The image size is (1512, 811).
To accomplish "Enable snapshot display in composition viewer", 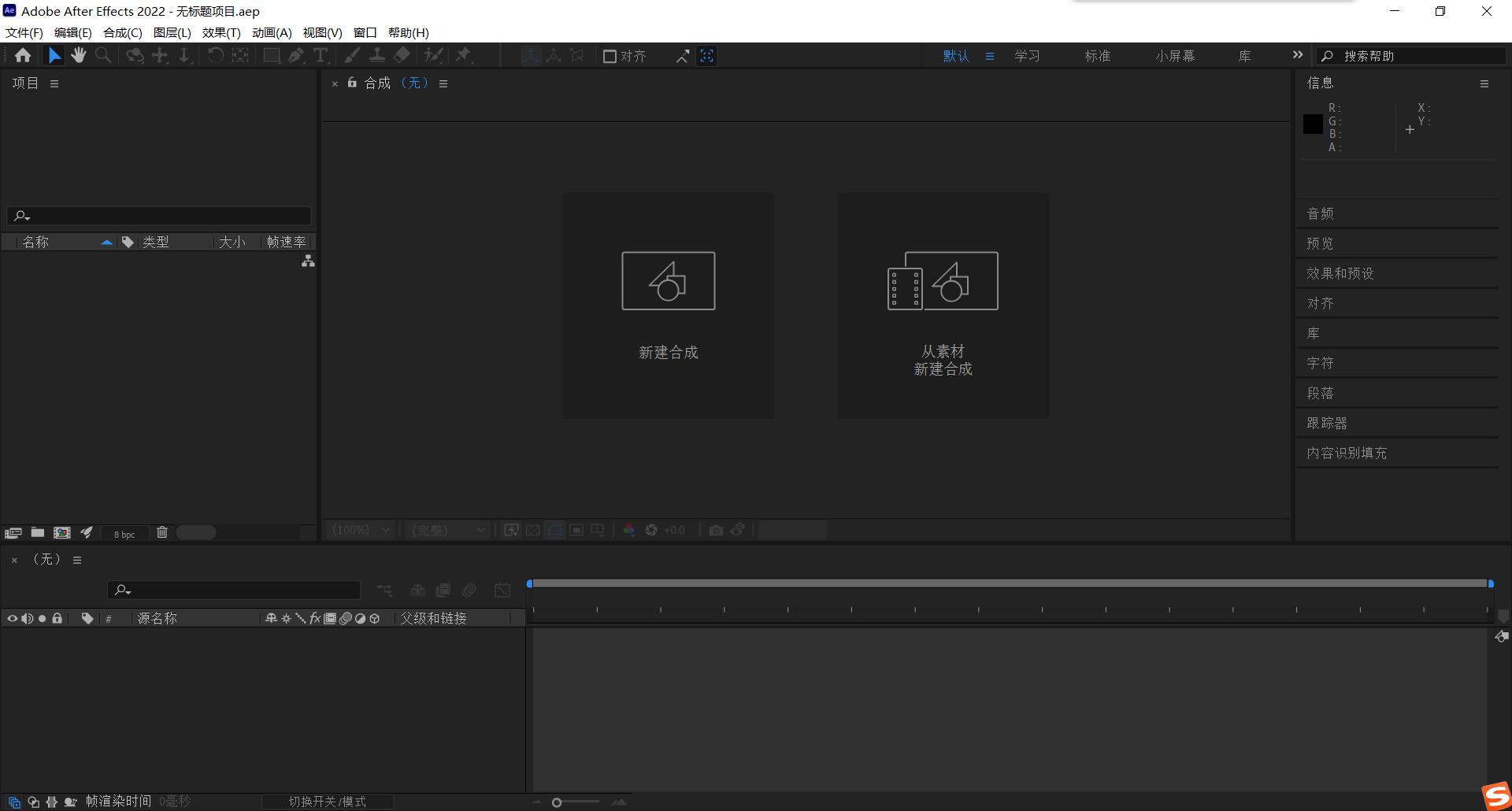I will (x=738, y=530).
